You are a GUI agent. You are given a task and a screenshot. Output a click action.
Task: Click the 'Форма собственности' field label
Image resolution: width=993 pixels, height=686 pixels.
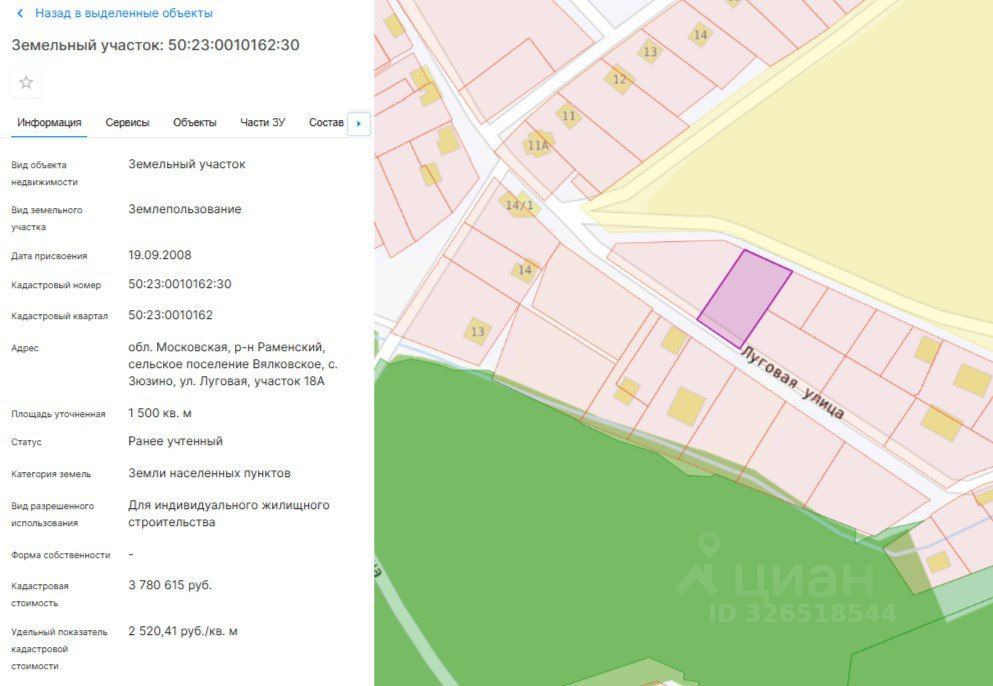tap(61, 555)
